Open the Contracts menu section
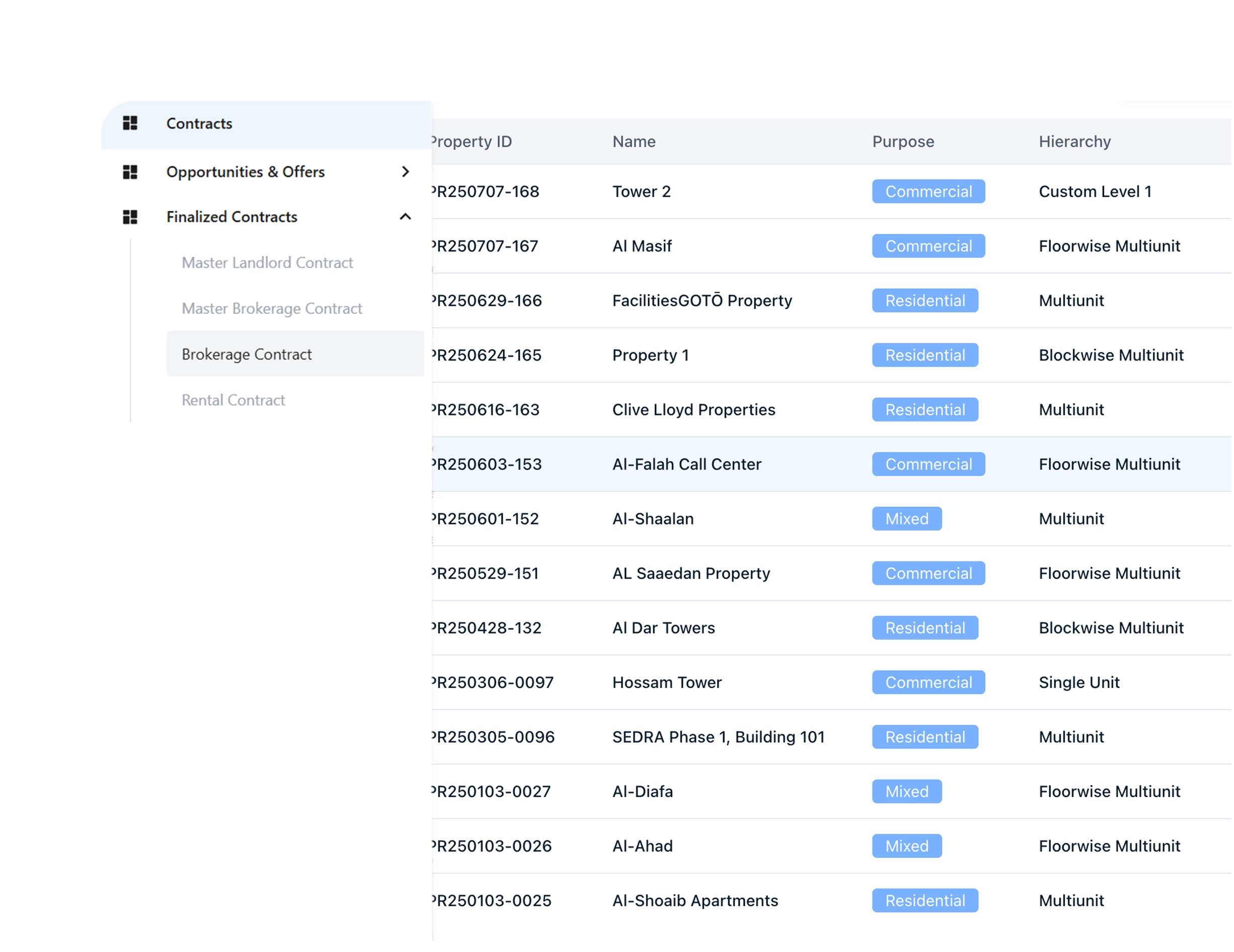Viewport: 1234px width, 952px height. (x=199, y=124)
